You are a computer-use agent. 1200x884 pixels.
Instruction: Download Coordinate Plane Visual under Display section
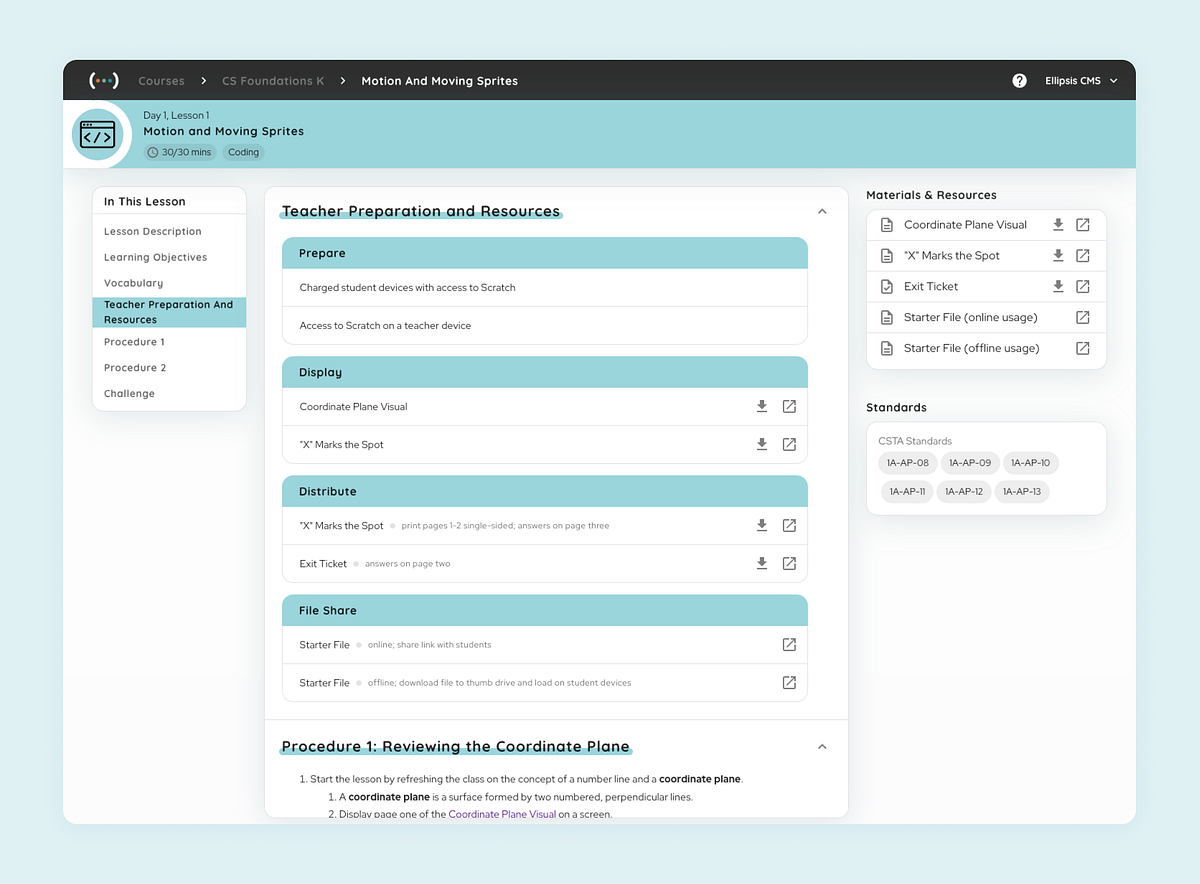(x=762, y=406)
